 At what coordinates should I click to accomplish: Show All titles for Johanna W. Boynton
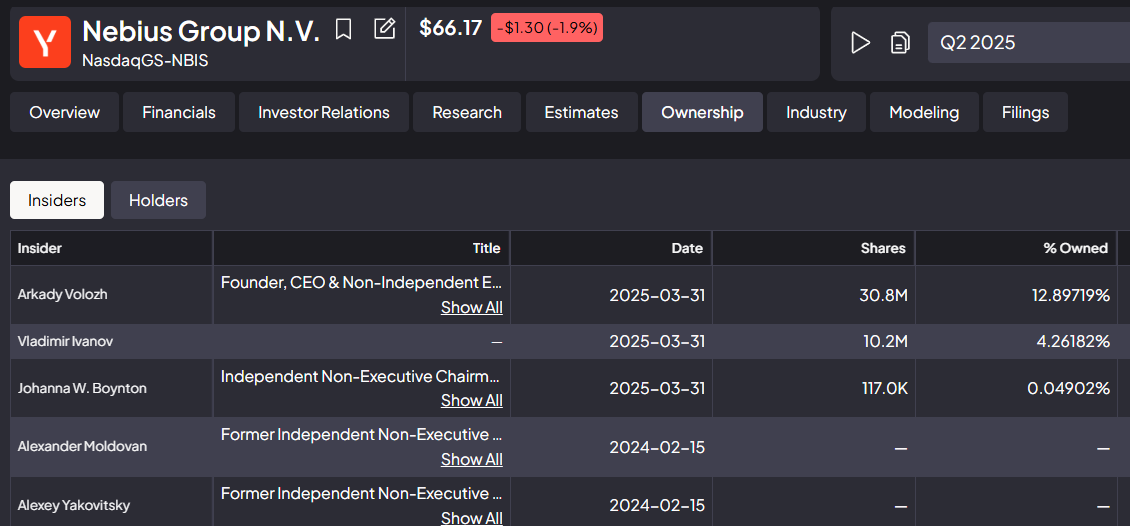471,400
